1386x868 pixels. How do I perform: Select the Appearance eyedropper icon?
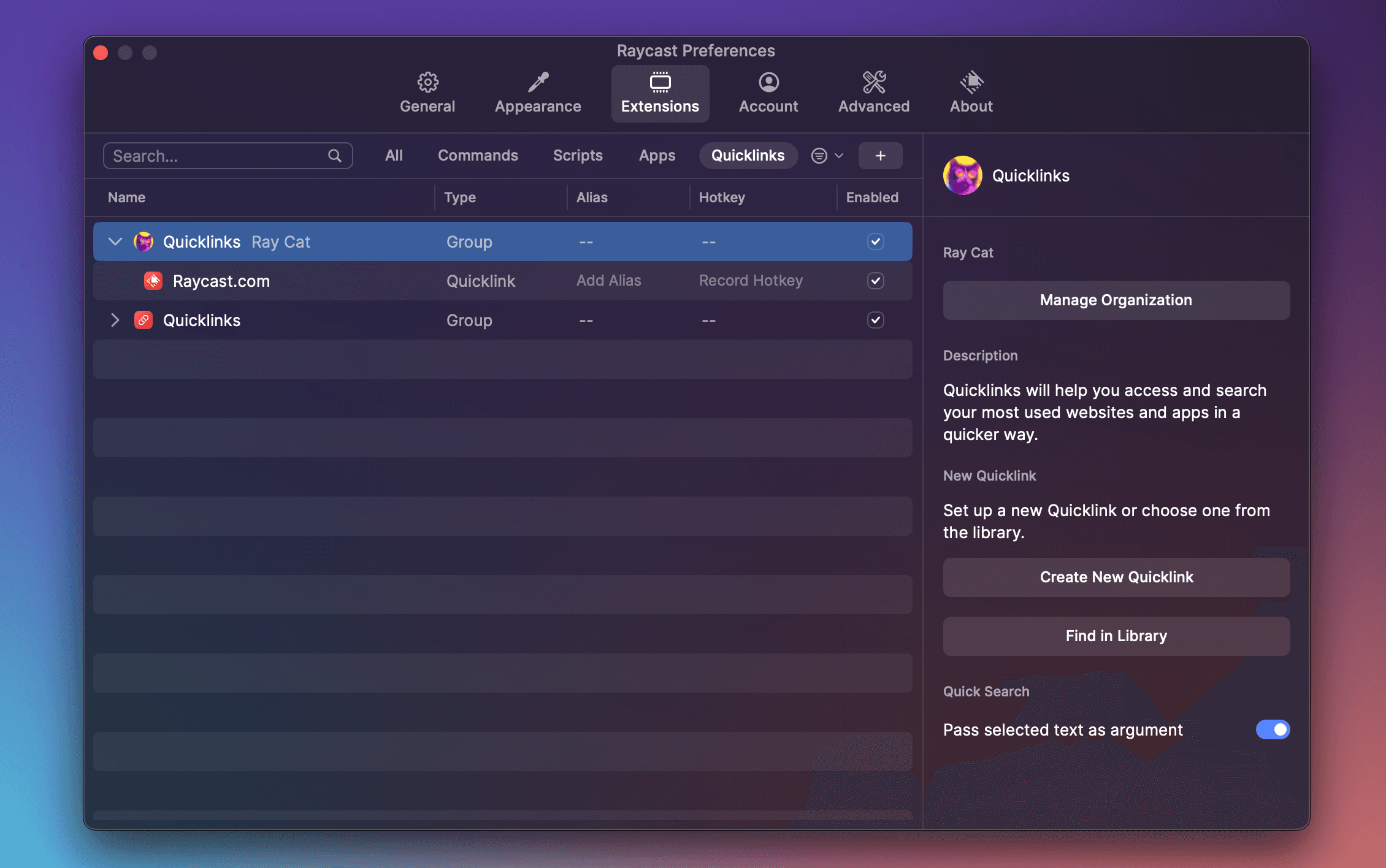coord(537,82)
